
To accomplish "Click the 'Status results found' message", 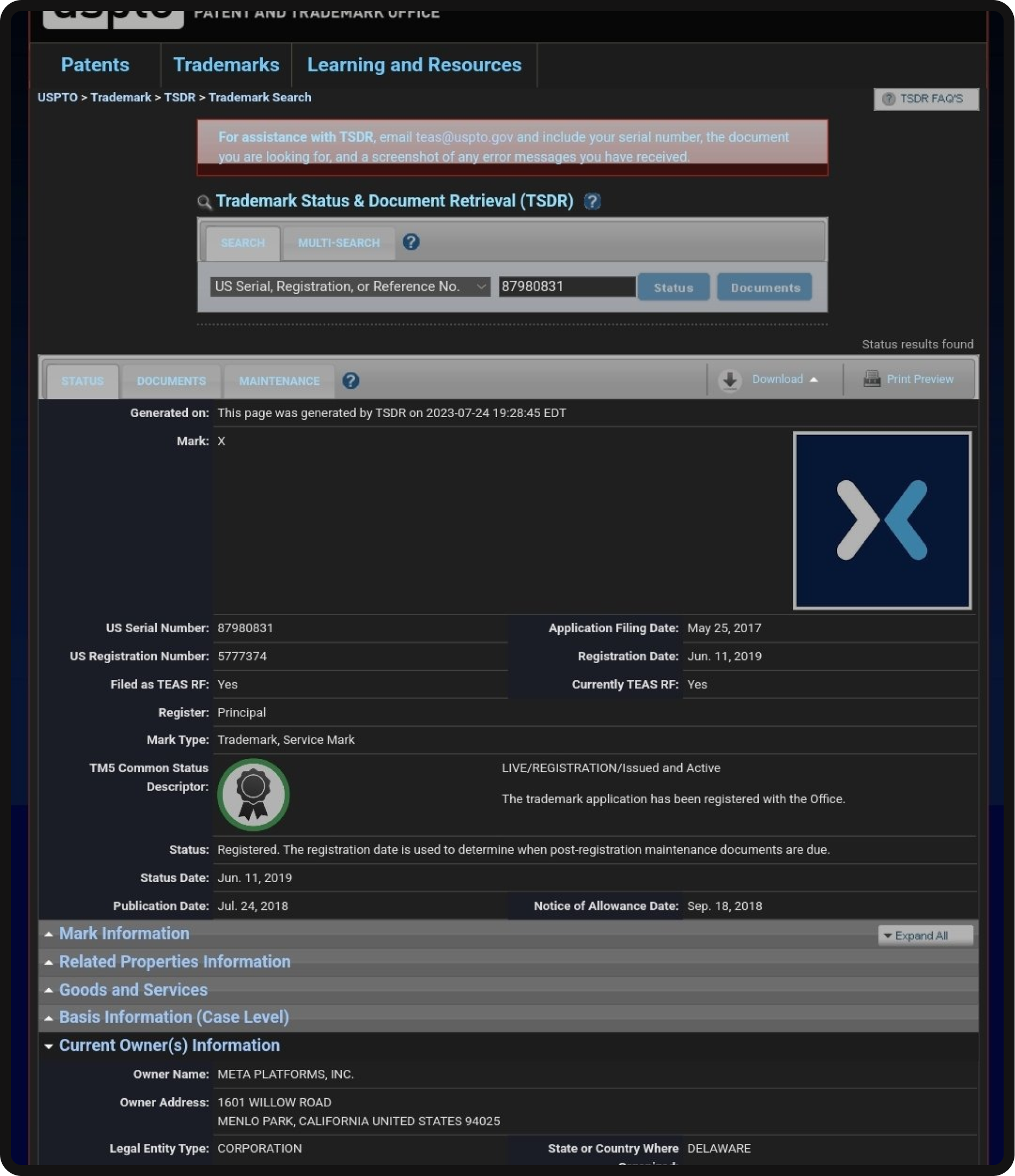I will point(918,345).
